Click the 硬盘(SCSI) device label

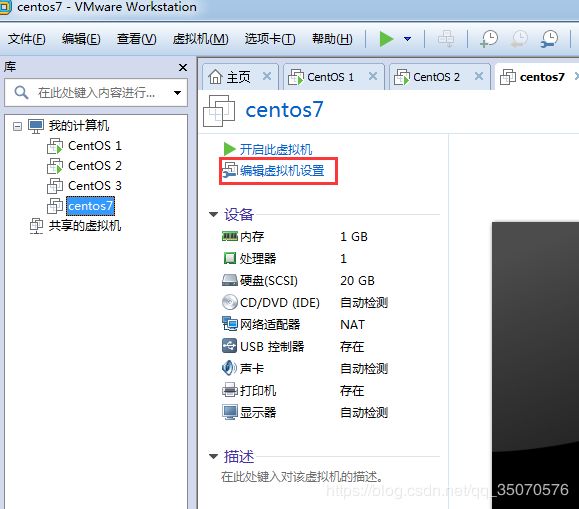pyautogui.click(x=269, y=281)
